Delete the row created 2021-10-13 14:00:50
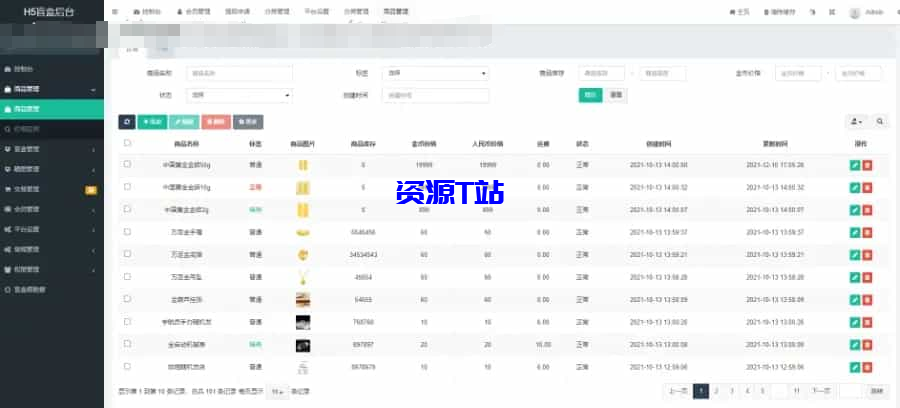This screenshot has height=408, width=900. (x=867, y=165)
